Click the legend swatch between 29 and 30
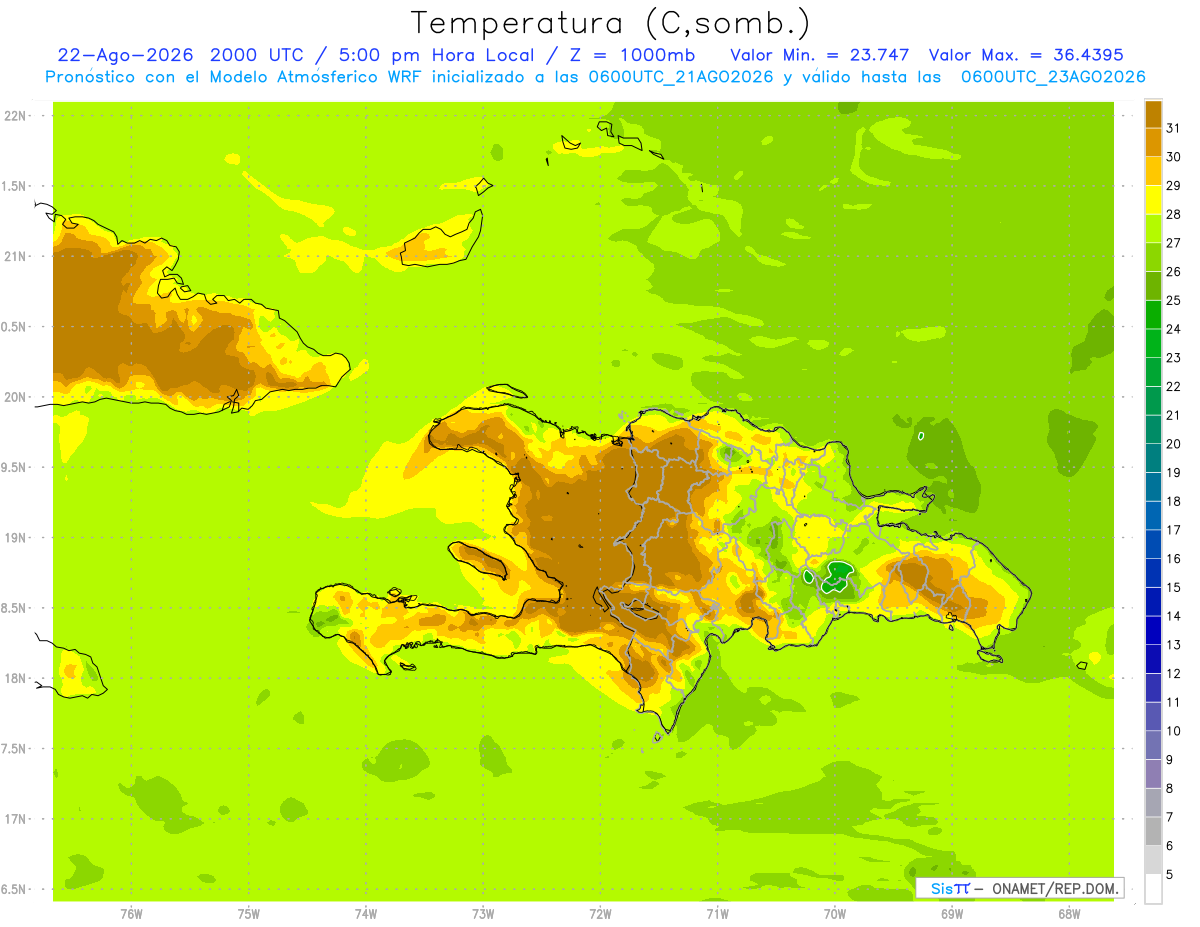This screenshot has height=927, width=1200. click(1153, 172)
